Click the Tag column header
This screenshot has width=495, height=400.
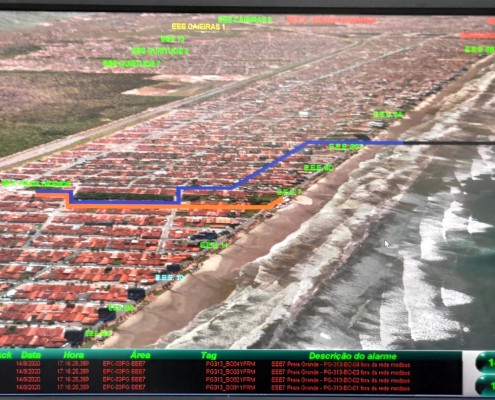[209, 356]
